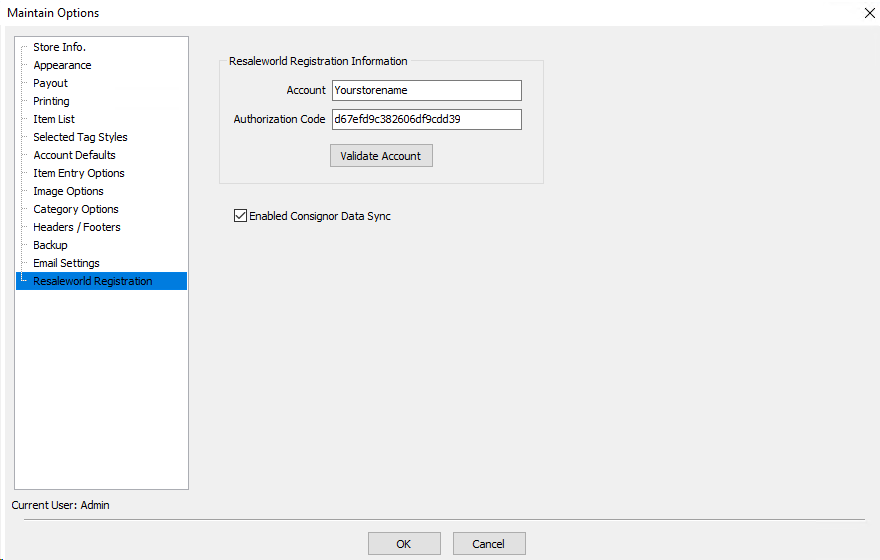Confirm changes with the OK button
Screen dimensions: 880x560
click(404, 544)
